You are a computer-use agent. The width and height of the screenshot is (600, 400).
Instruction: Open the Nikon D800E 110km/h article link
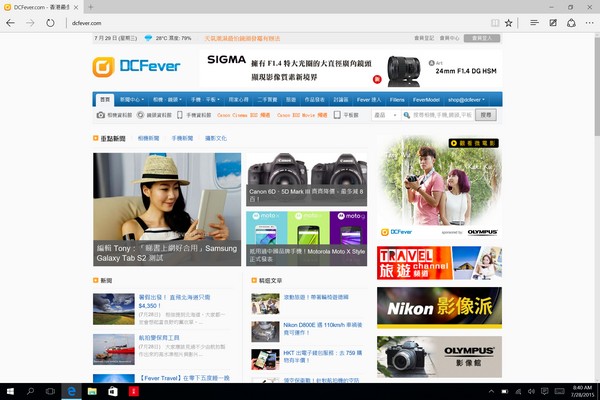(323, 328)
